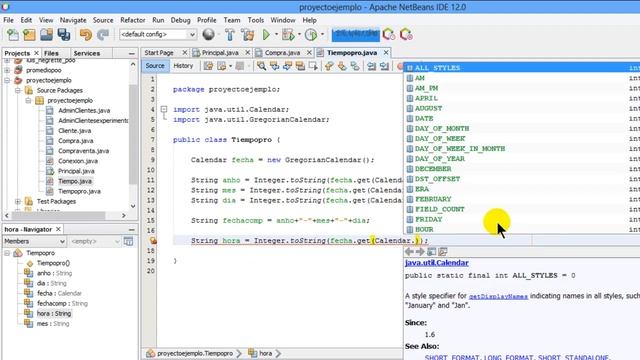
Task: Click the globe browser icon
Action: (x=209, y=35)
